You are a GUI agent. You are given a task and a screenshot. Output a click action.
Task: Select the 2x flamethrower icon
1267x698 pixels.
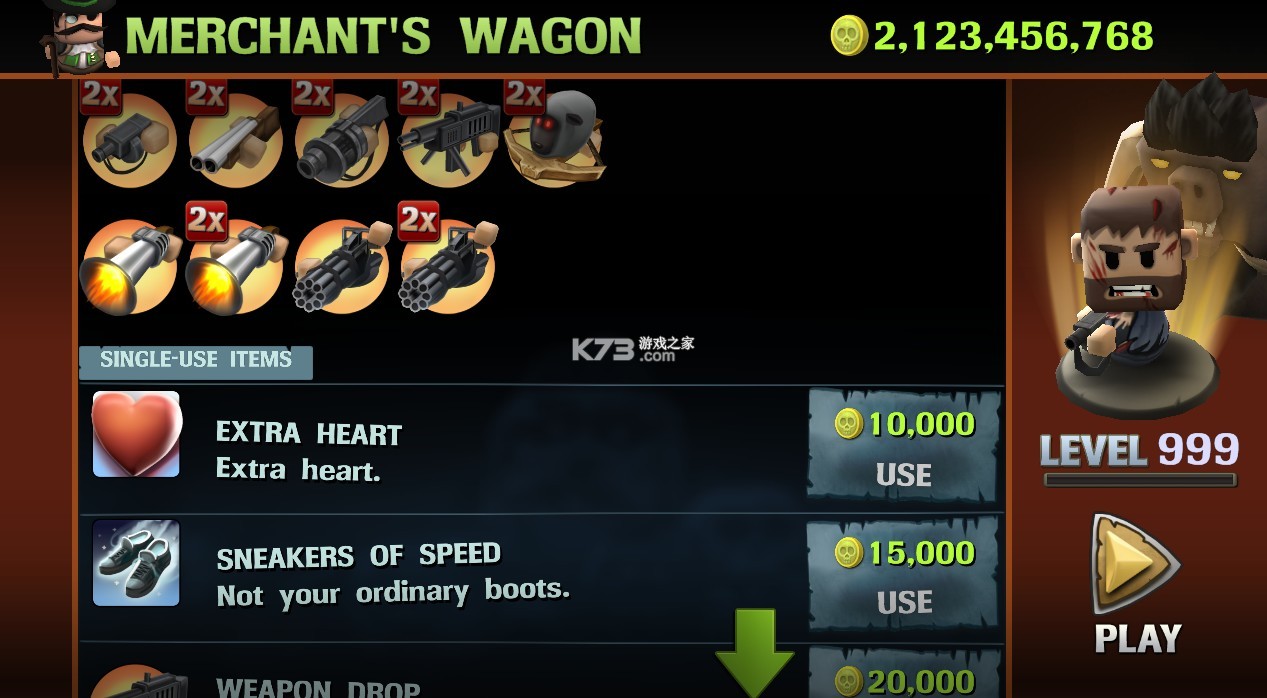[x=237, y=260]
